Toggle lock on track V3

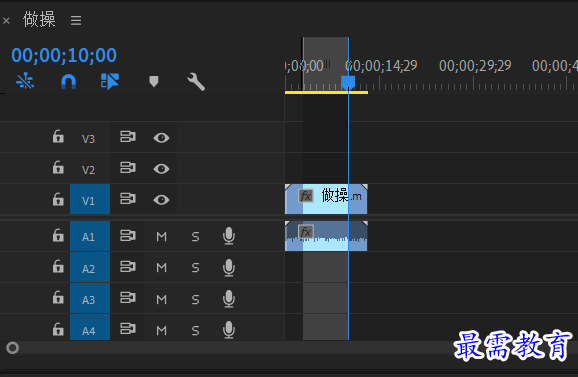pyautogui.click(x=58, y=137)
